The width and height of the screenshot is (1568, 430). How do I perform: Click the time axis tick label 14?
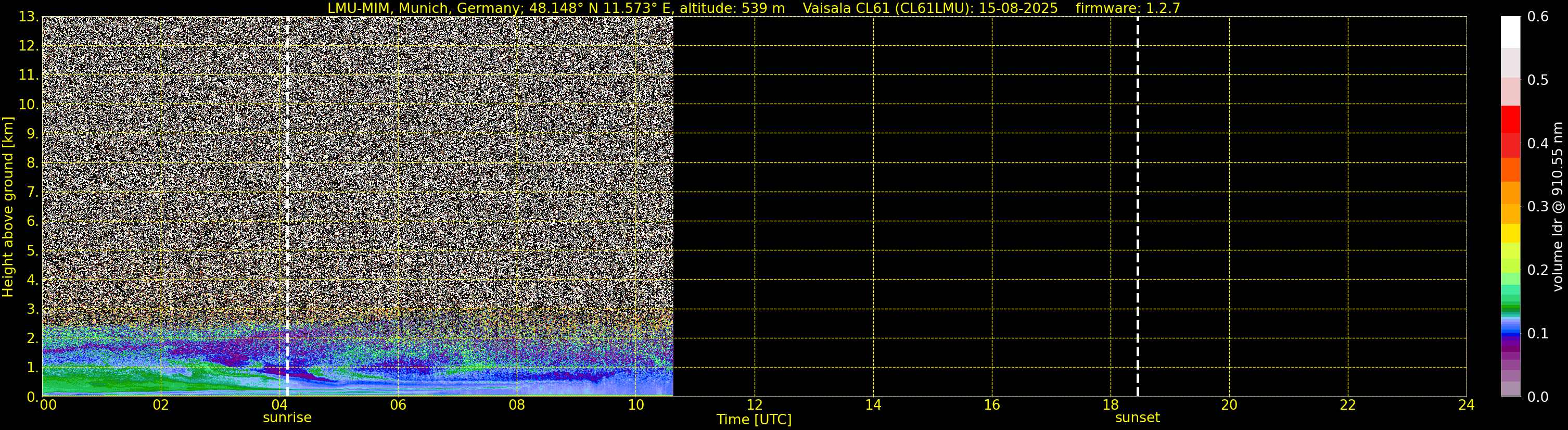coord(873,405)
